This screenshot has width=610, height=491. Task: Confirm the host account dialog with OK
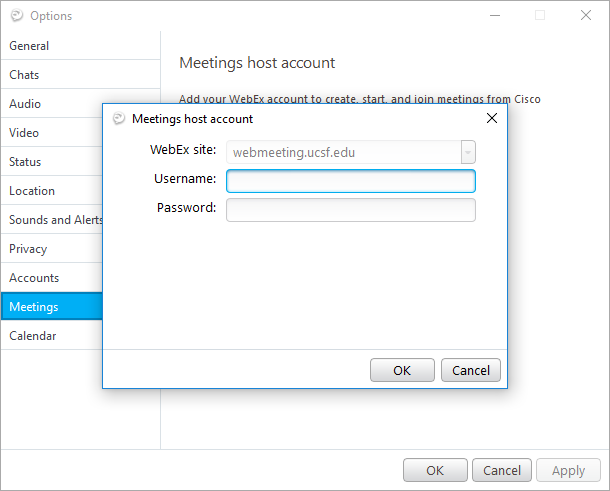[402, 370]
